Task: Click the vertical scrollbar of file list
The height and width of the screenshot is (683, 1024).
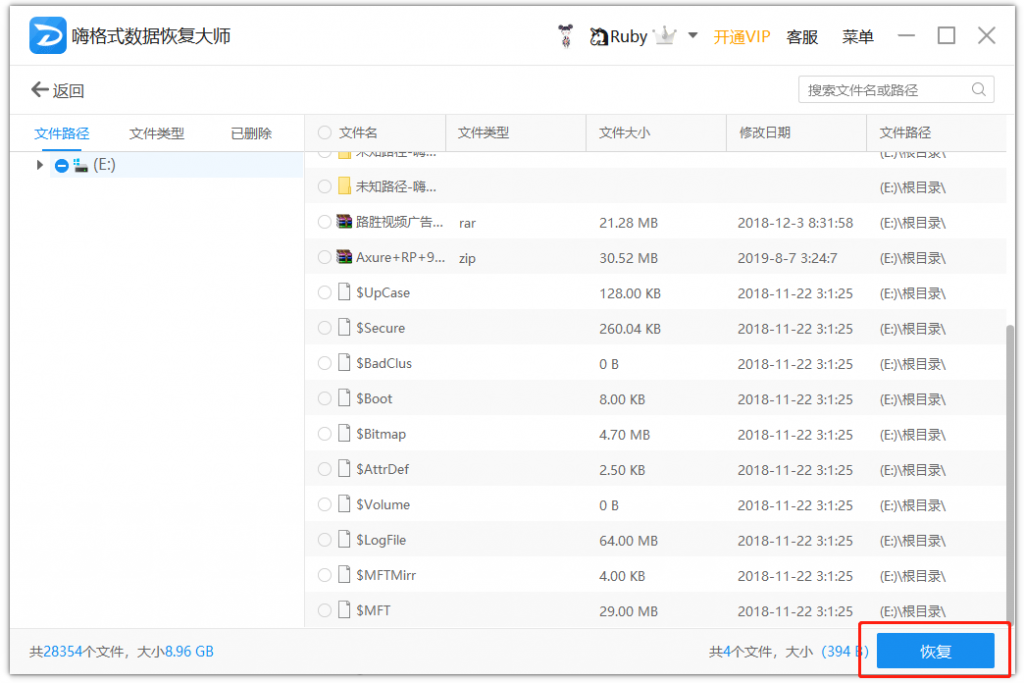Action: pos(1011,473)
